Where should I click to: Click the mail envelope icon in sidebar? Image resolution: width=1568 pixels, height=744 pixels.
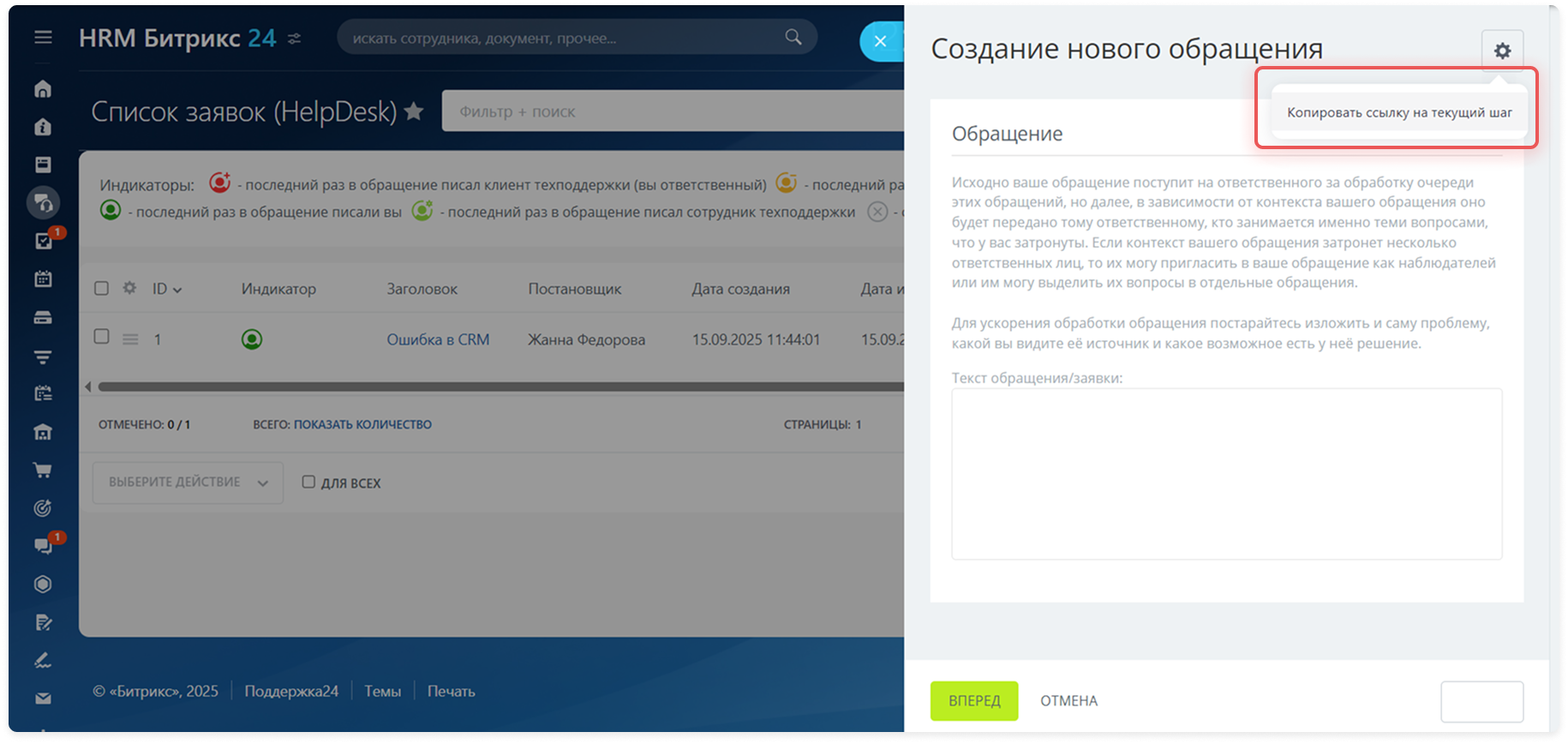[43, 699]
